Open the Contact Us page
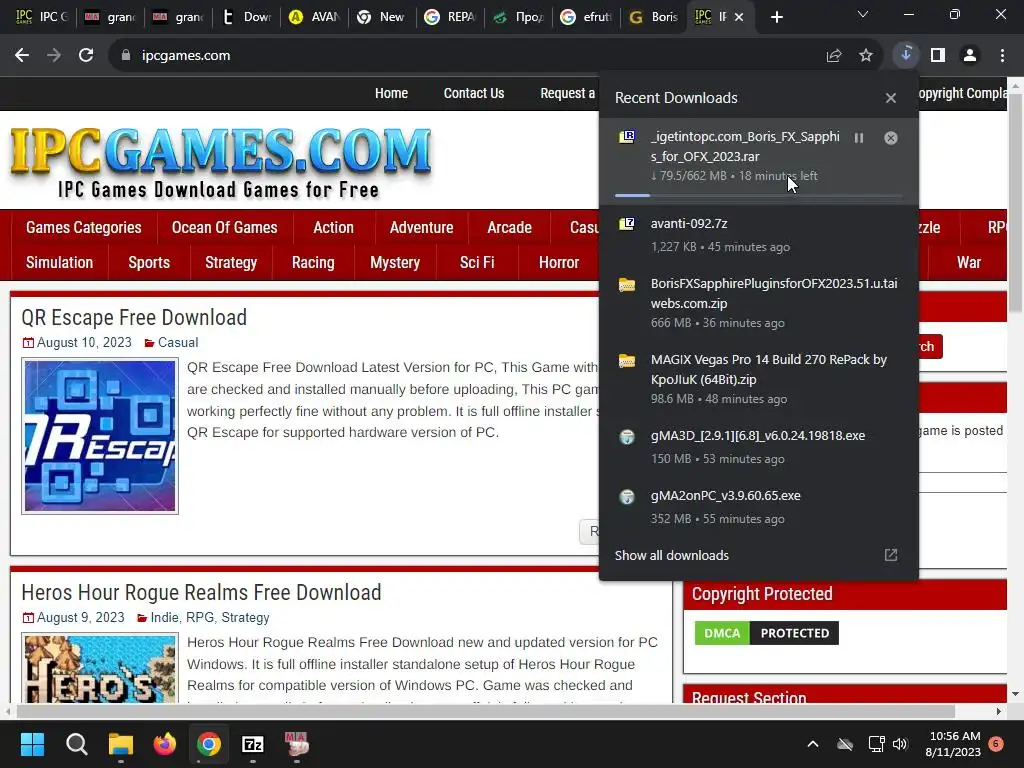1024x768 pixels. (x=474, y=93)
